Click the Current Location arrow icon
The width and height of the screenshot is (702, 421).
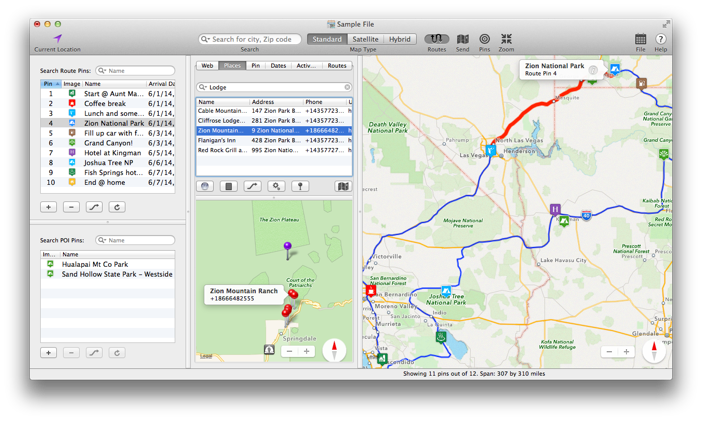pyautogui.click(x=57, y=38)
